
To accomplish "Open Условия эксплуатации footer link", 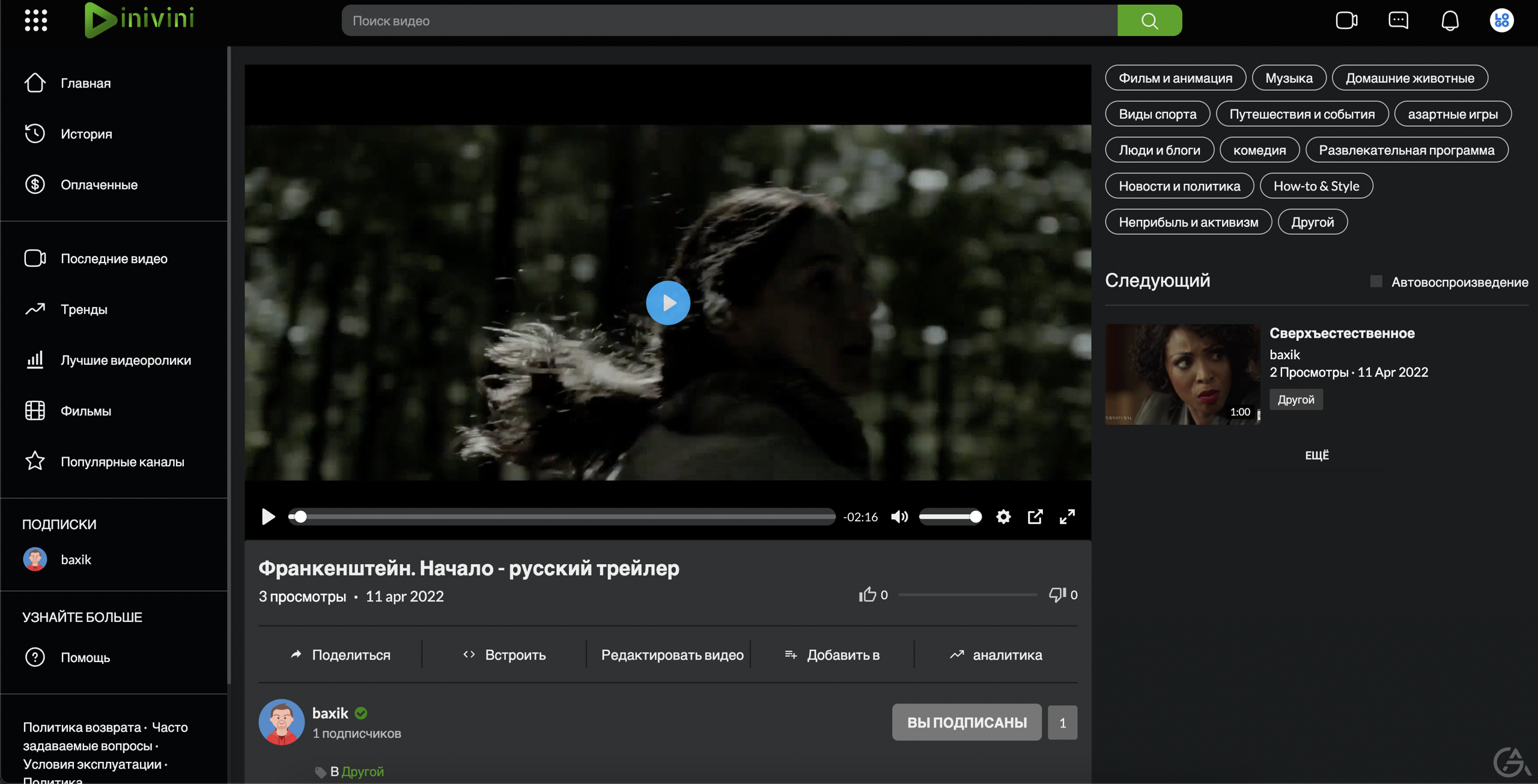I will [x=92, y=764].
